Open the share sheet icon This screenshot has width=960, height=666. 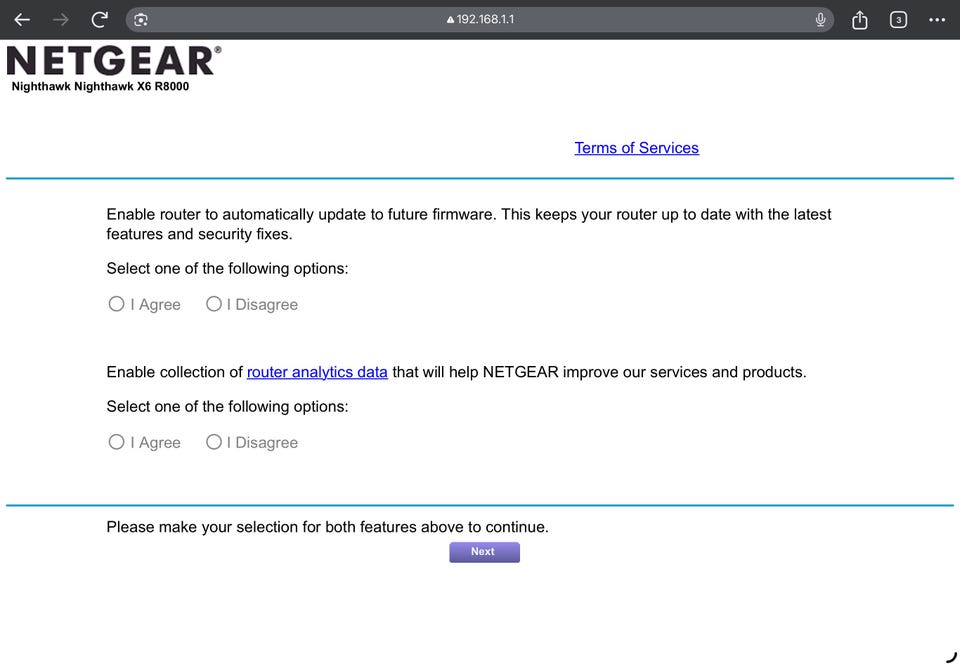click(x=860, y=20)
